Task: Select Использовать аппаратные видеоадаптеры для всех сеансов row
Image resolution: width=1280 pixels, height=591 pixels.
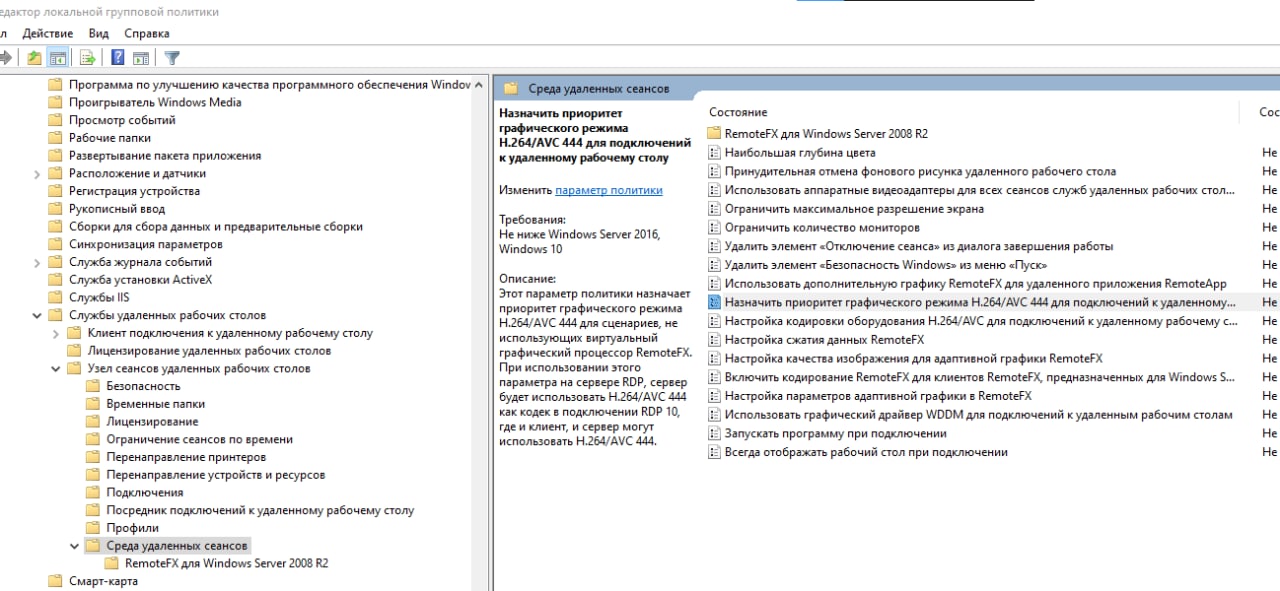Action: 980,190
